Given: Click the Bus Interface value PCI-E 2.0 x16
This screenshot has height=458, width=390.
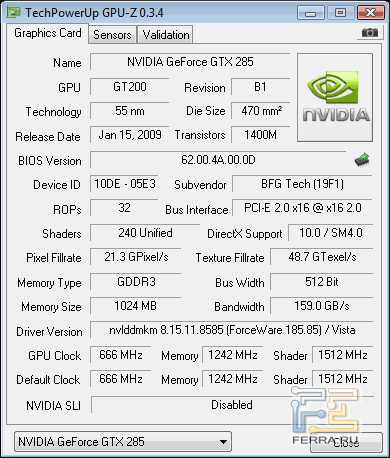Looking at the screenshot, I should (302, 208).
